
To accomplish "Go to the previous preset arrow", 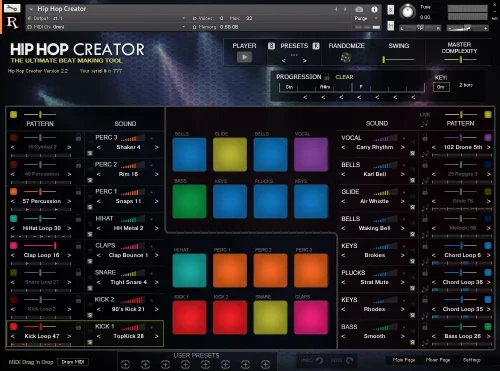I will [x=284, y=61].
